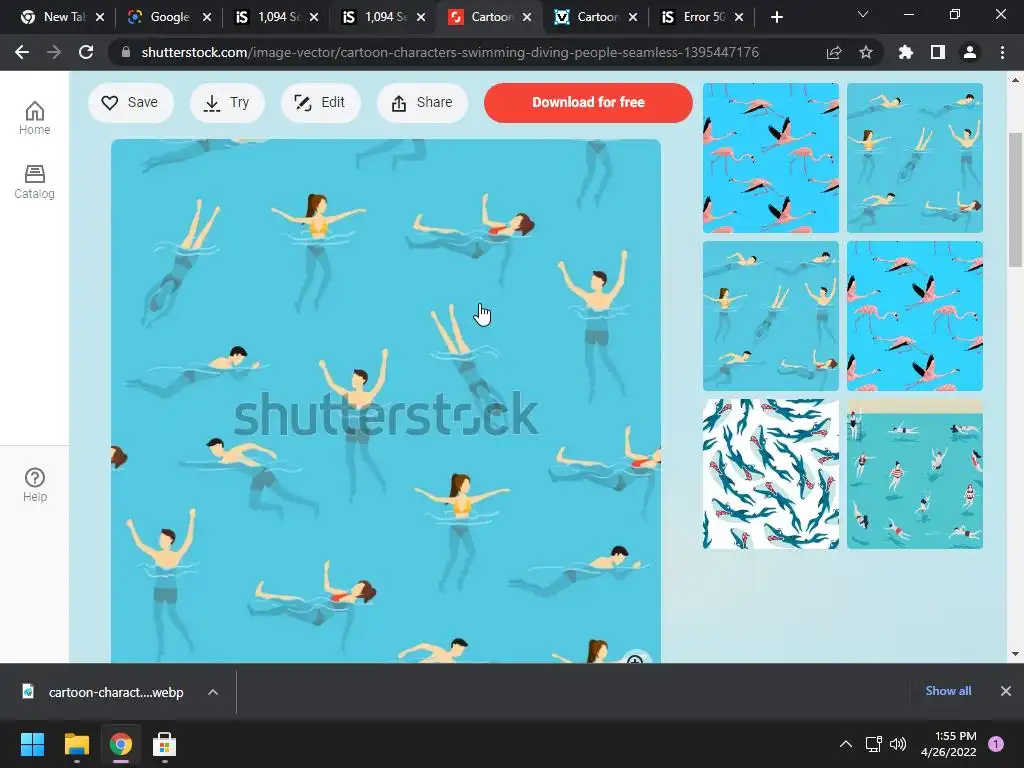Open the Windows Start menu
Screen dimensions: 1024x768
click(32, 744)
